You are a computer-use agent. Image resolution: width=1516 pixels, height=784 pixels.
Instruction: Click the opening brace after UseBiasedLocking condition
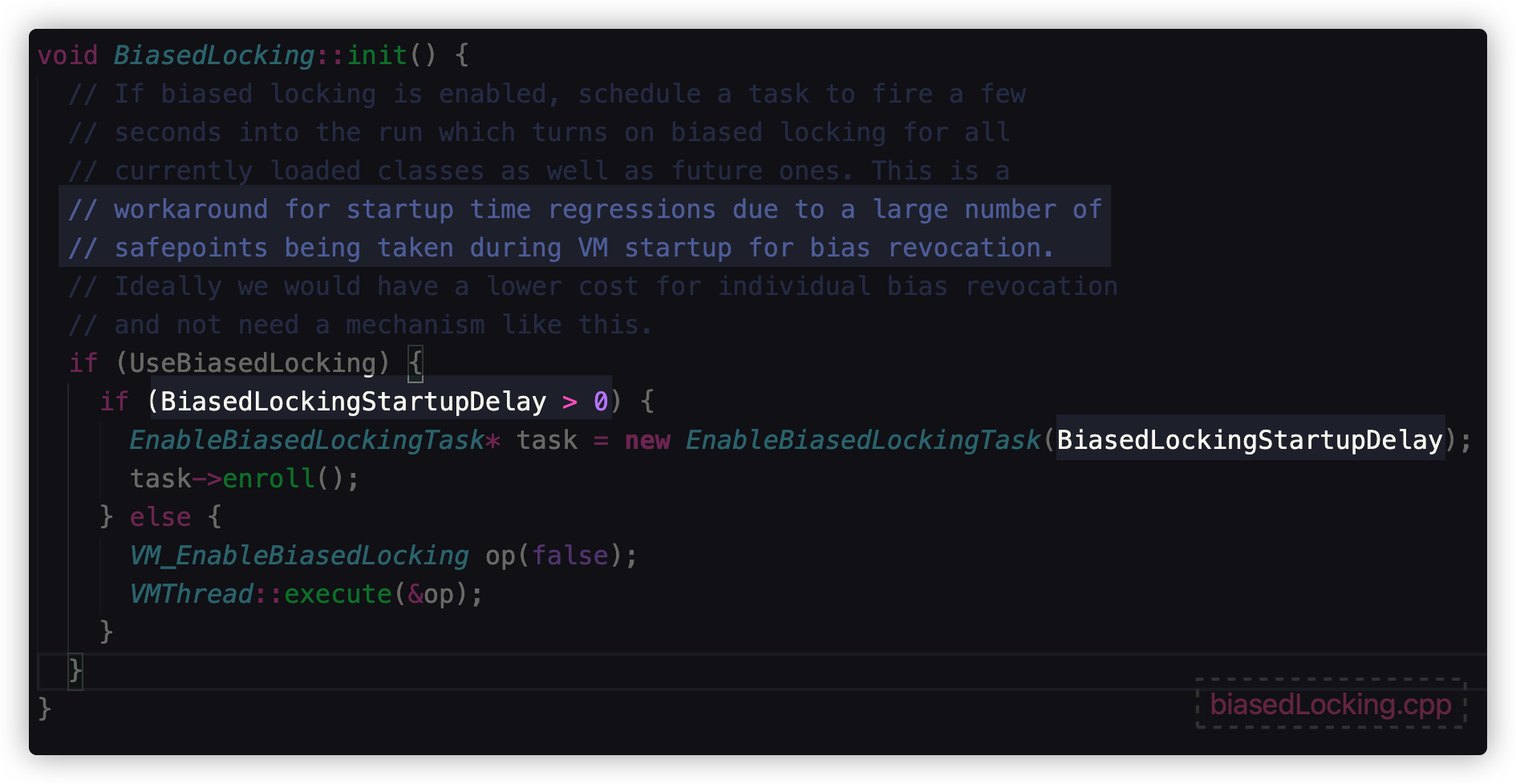tap(415, 363)
